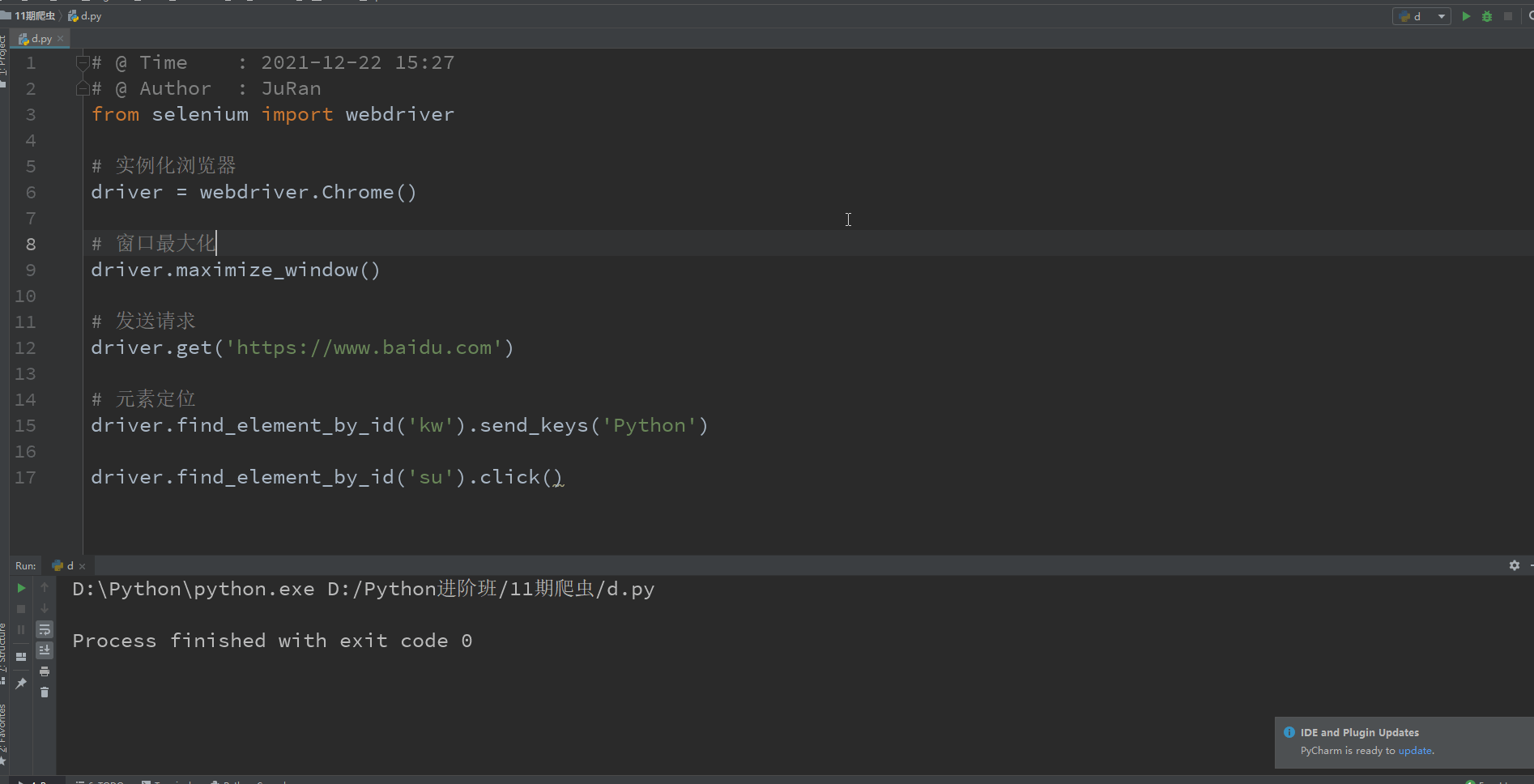Click the Author JuRan comment line

pos(207,88)
